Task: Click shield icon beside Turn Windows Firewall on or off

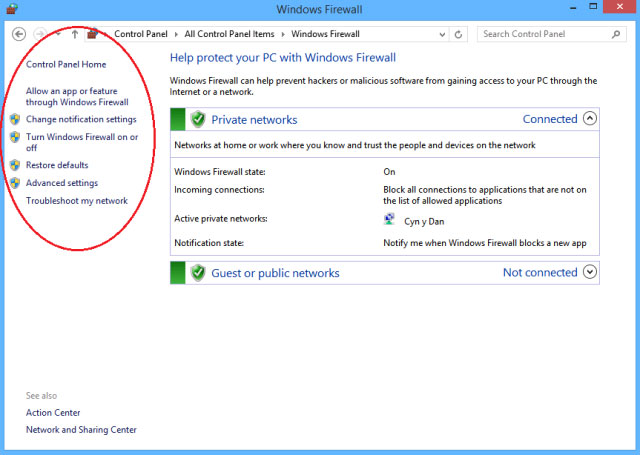Action: point(15,137)
